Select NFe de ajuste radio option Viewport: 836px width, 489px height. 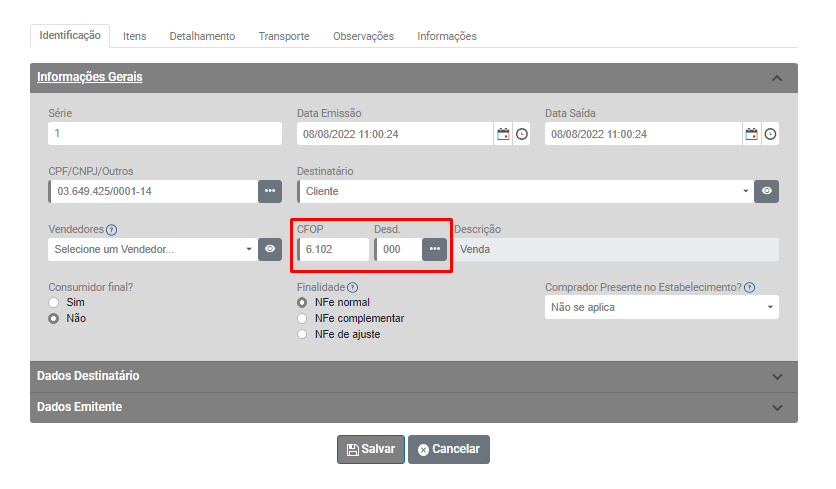tap(303, 334)
